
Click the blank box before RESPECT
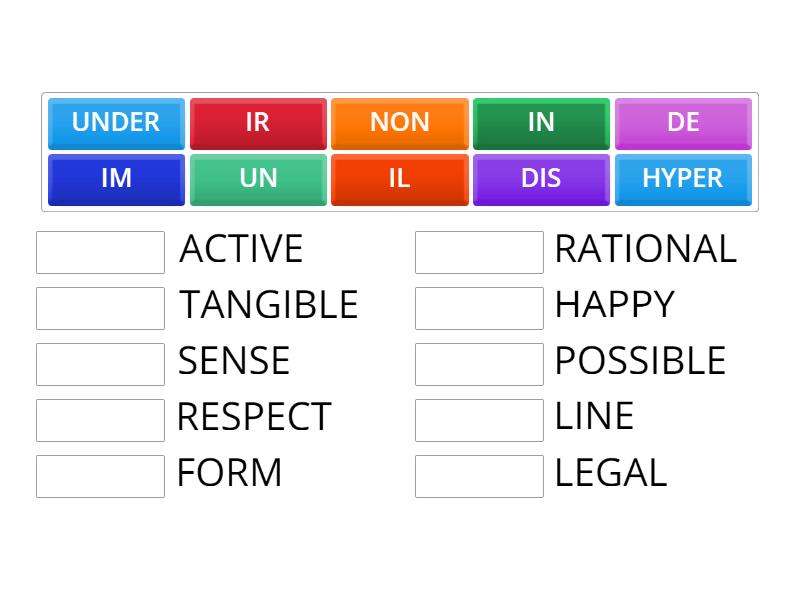(x=99, y=418)
